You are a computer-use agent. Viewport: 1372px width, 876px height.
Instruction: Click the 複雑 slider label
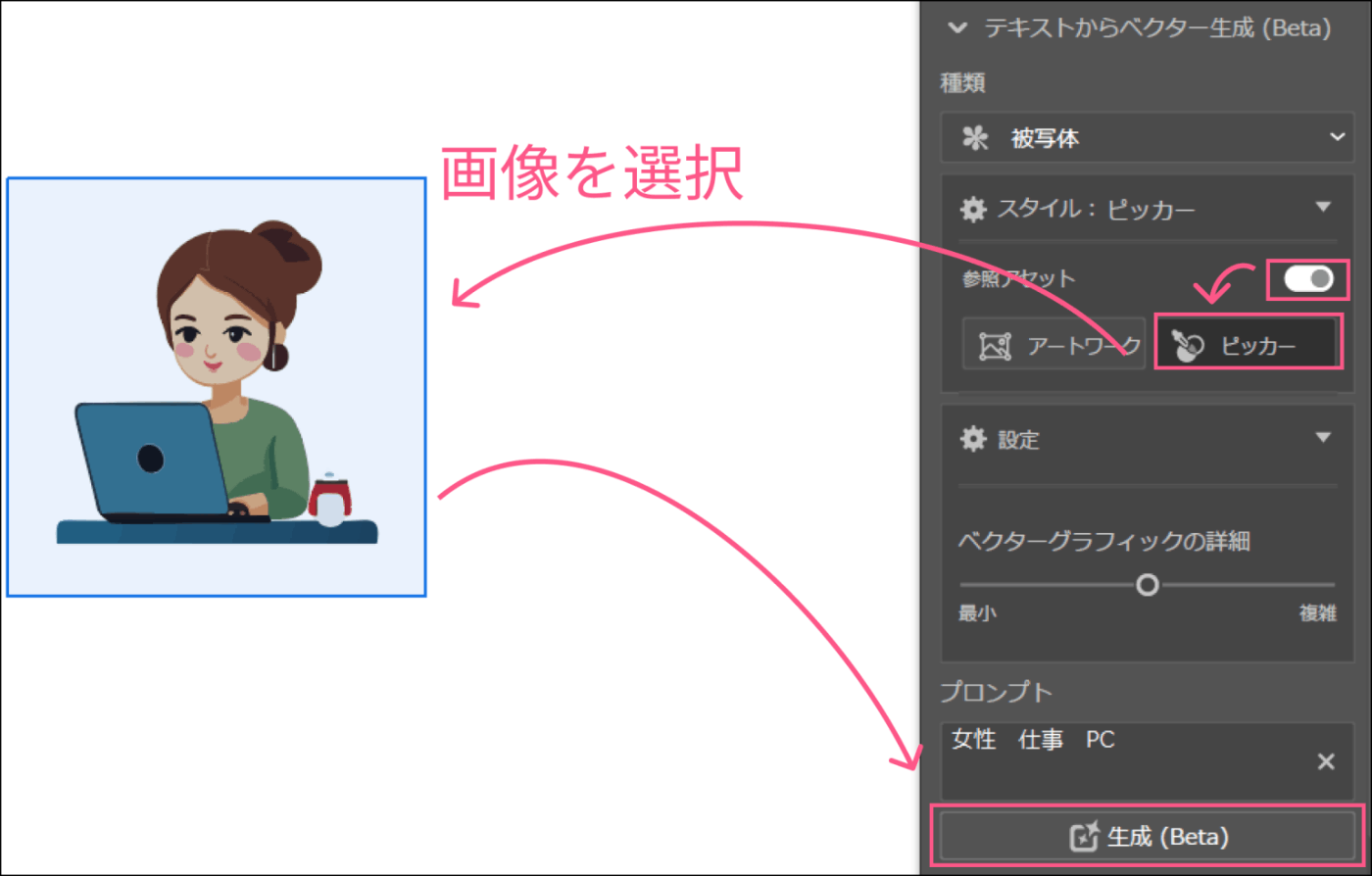click(1317, 614)
